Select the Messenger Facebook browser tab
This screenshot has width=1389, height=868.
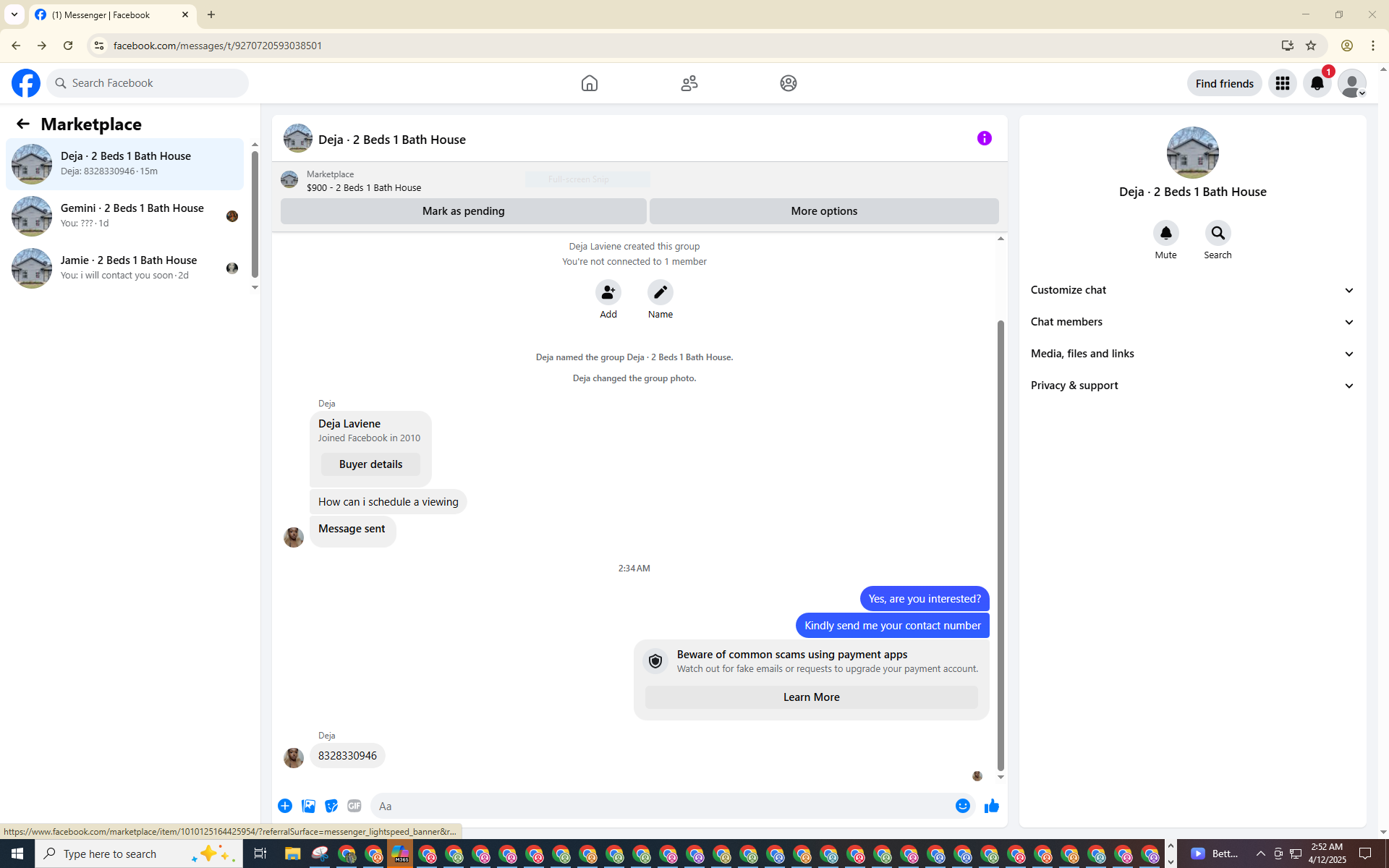tap(112, 14)
